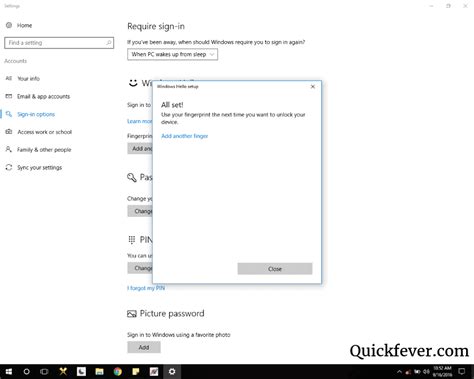474x379 pixels.
Task: Show hidden system tray icons
Action: [399, 371]
